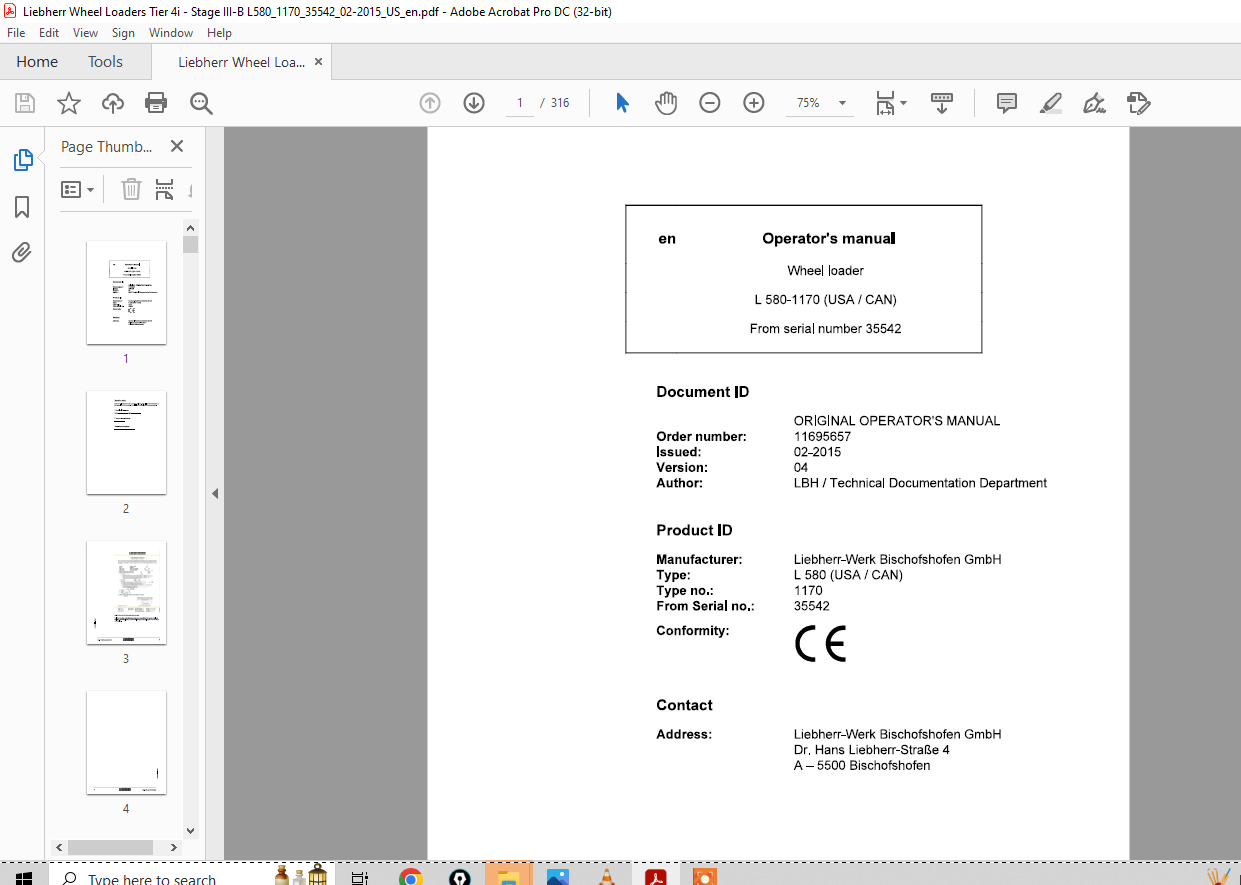Select the Highlight text pen tool
The image size is (1241, 885).
(x=1050, y=103)
